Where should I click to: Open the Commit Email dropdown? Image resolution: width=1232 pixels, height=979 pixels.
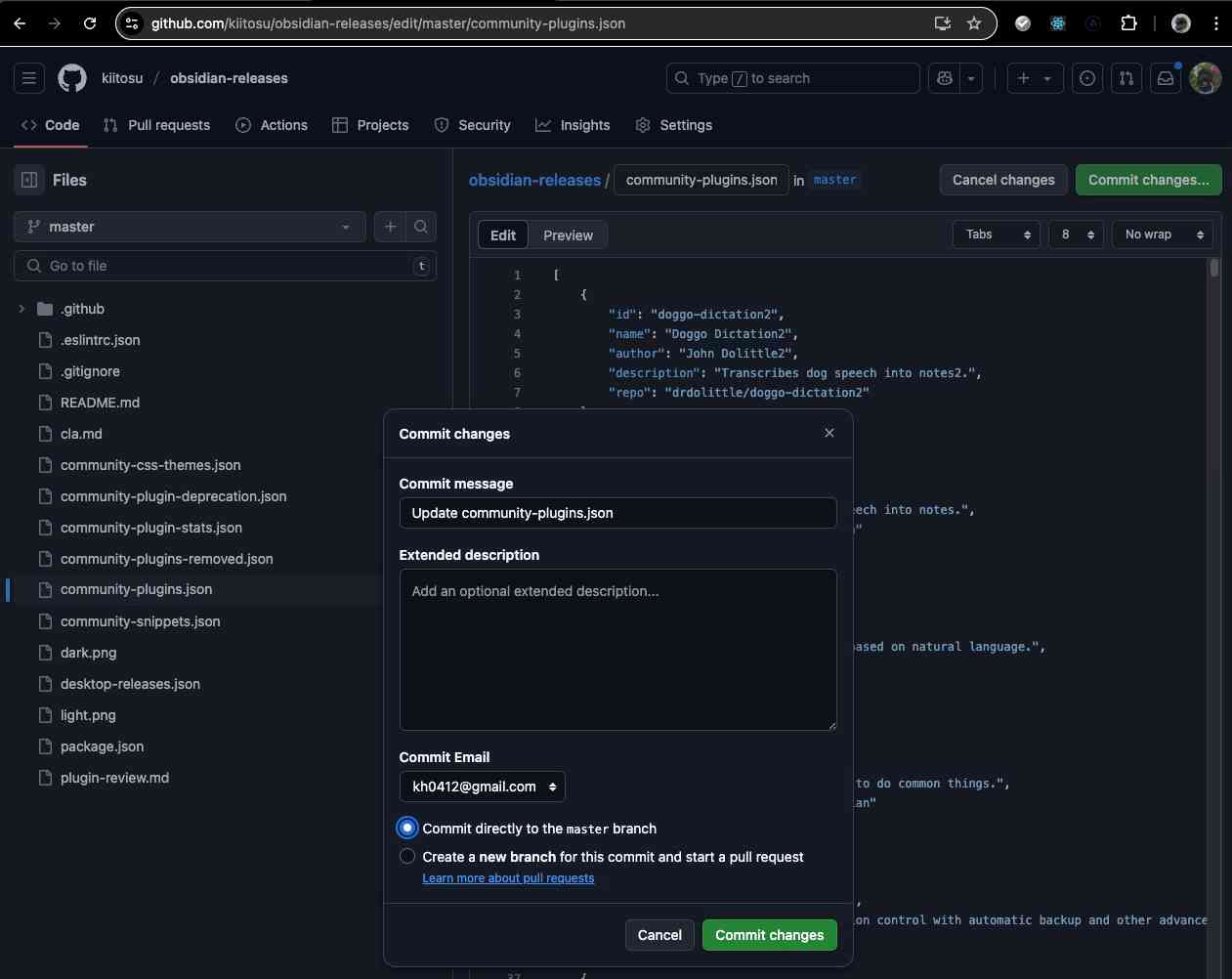click(x=483, y=787)
